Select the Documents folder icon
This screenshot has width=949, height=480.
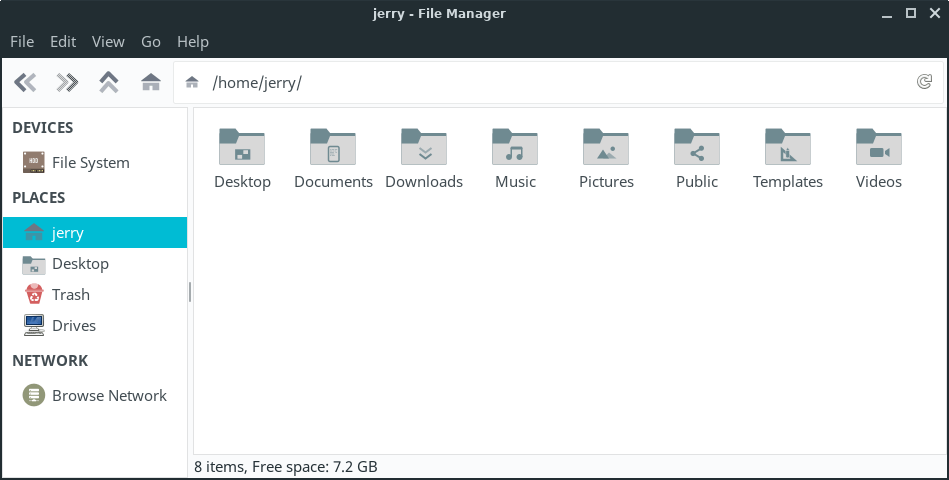point(333,147)
